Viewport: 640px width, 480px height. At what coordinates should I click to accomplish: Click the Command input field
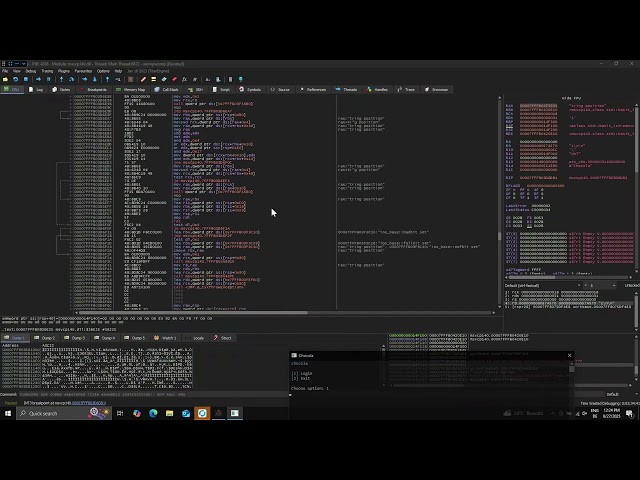(x=153, y=395)
